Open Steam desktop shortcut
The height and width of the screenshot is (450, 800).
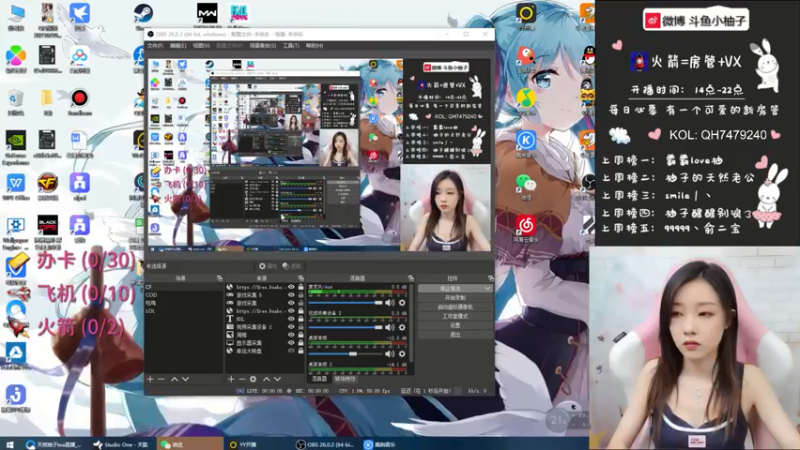(143, 15)
